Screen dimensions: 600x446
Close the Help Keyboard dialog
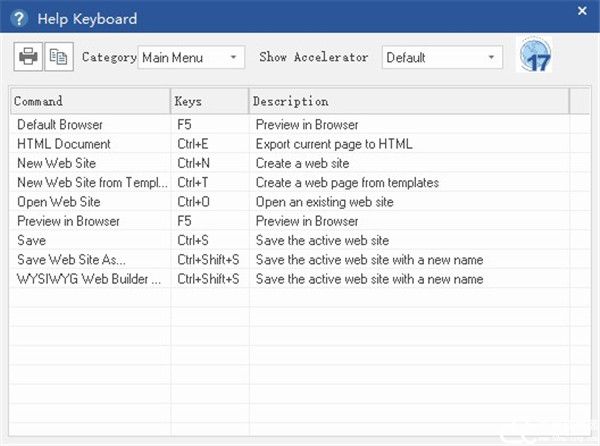point(582,11)
